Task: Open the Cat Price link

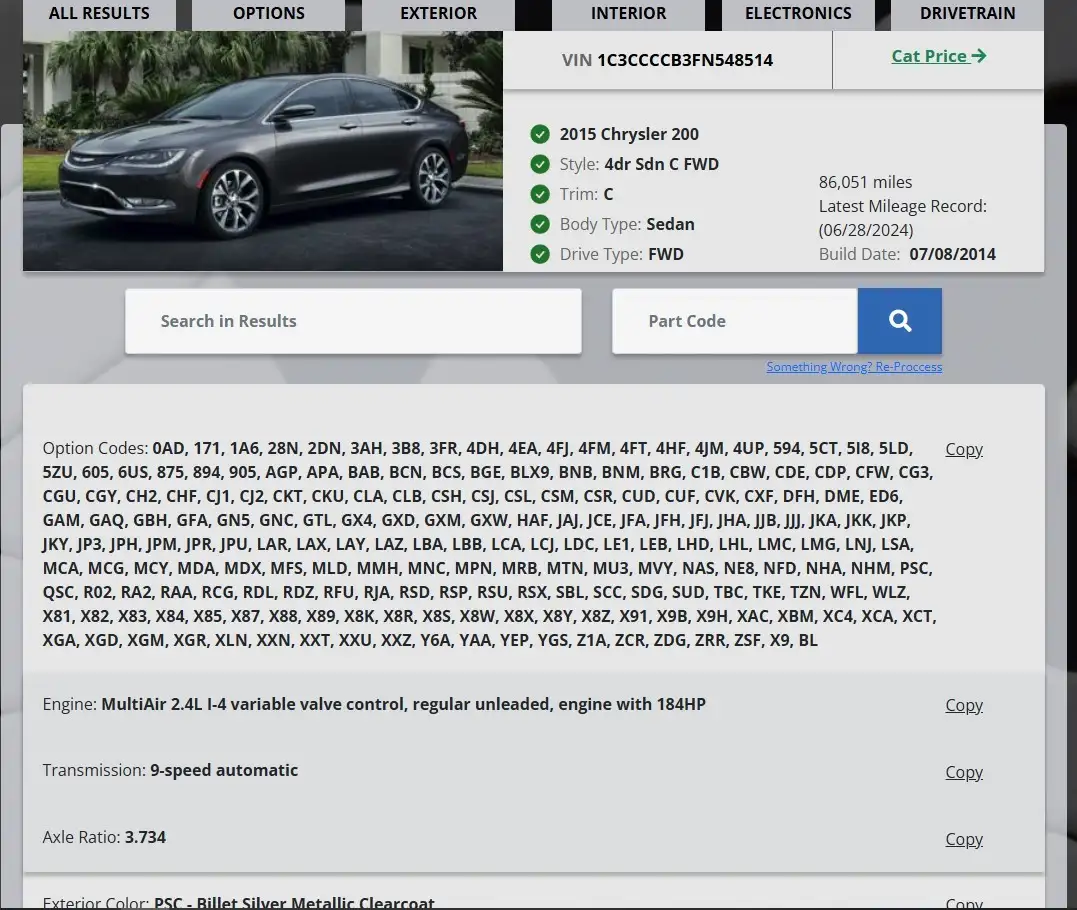Action: click(938, 56)
